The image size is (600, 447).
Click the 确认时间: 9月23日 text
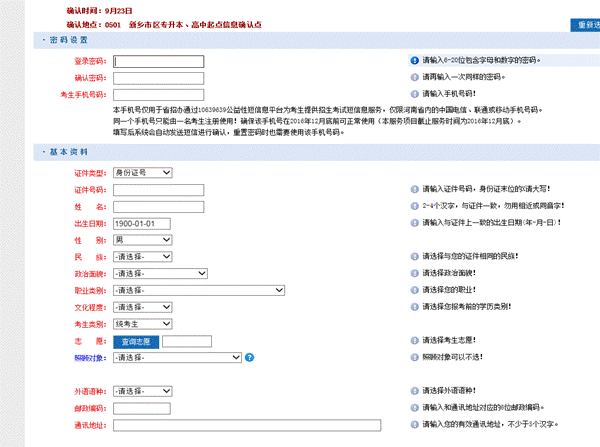tap(99, 11)
